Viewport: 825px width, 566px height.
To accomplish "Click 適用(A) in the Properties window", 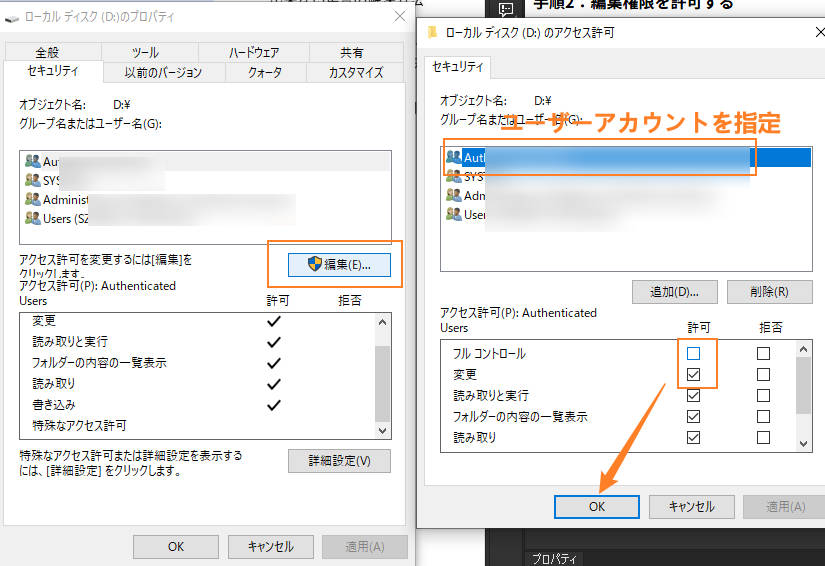I will click(365, 547).
